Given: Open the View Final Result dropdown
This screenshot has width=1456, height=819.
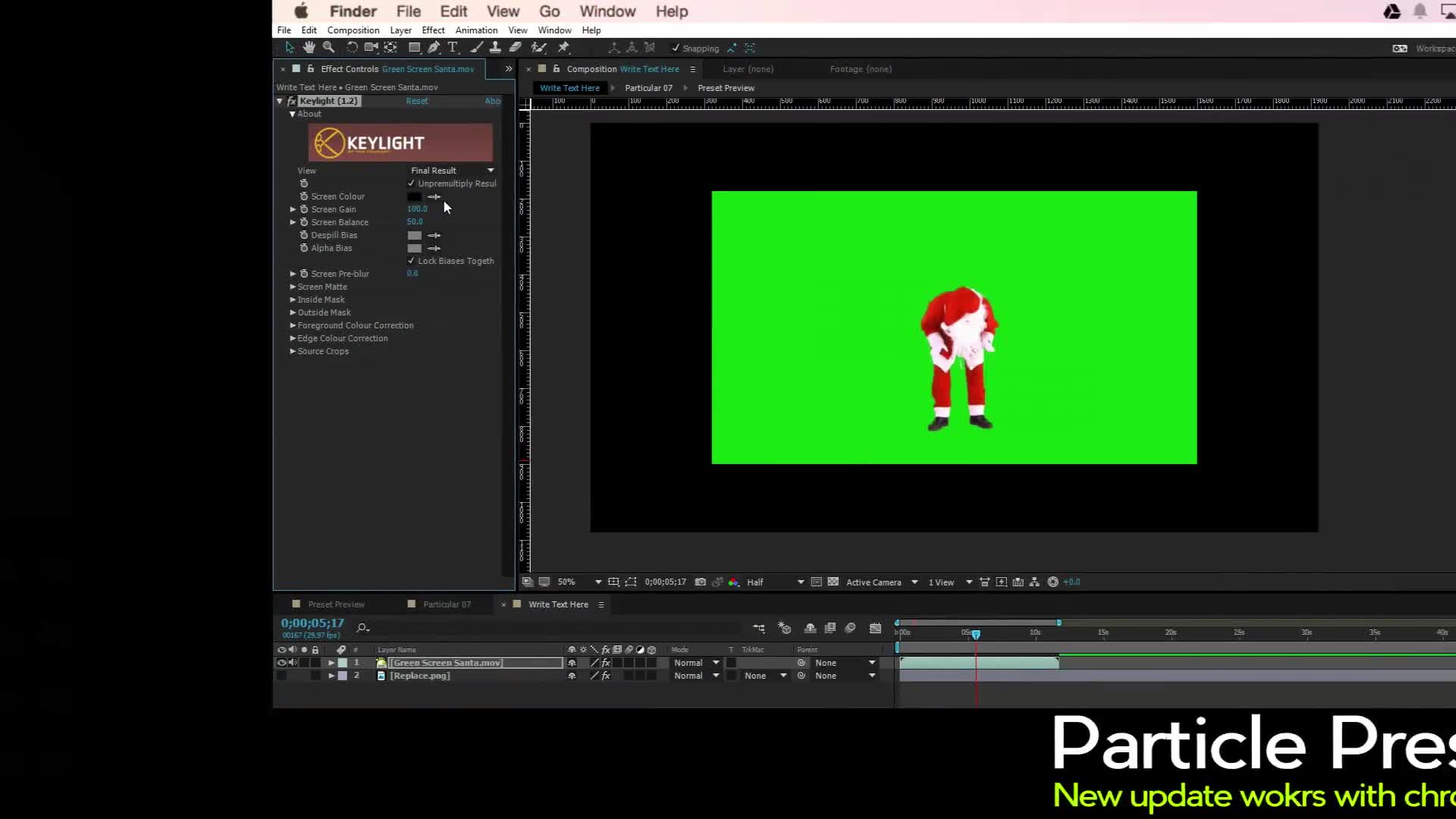Looking at the screenshot, I should tap(452, 171).
